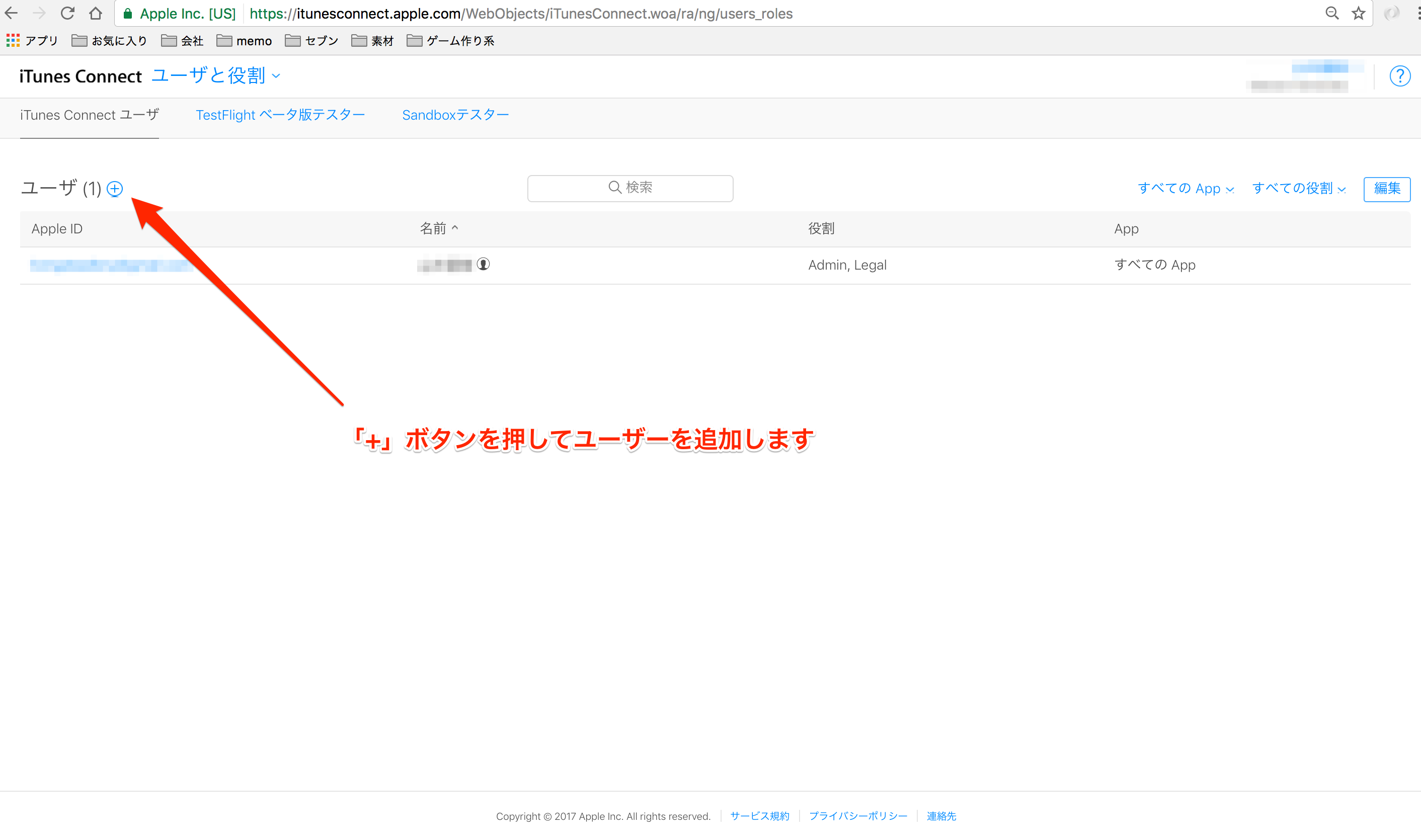Expand the ユーザと役割 section dropdown

[216, 76]
